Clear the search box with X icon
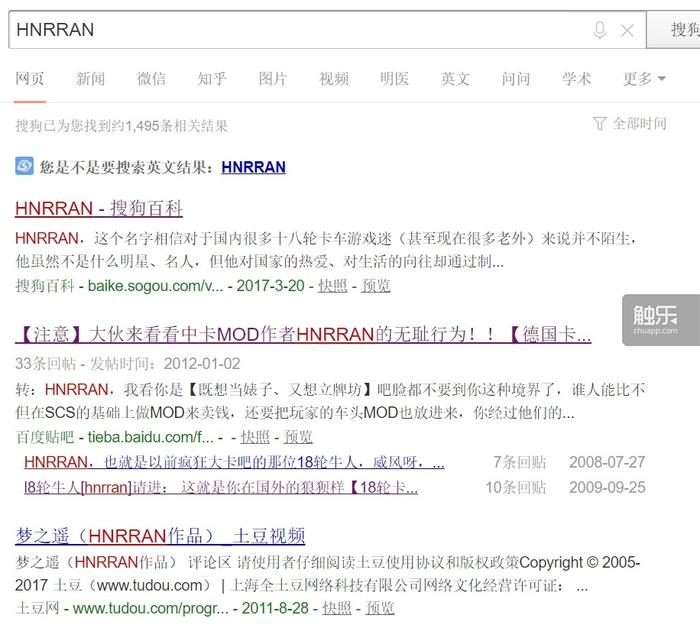Screen dimensions: 700x641 [x=627, y=30]
